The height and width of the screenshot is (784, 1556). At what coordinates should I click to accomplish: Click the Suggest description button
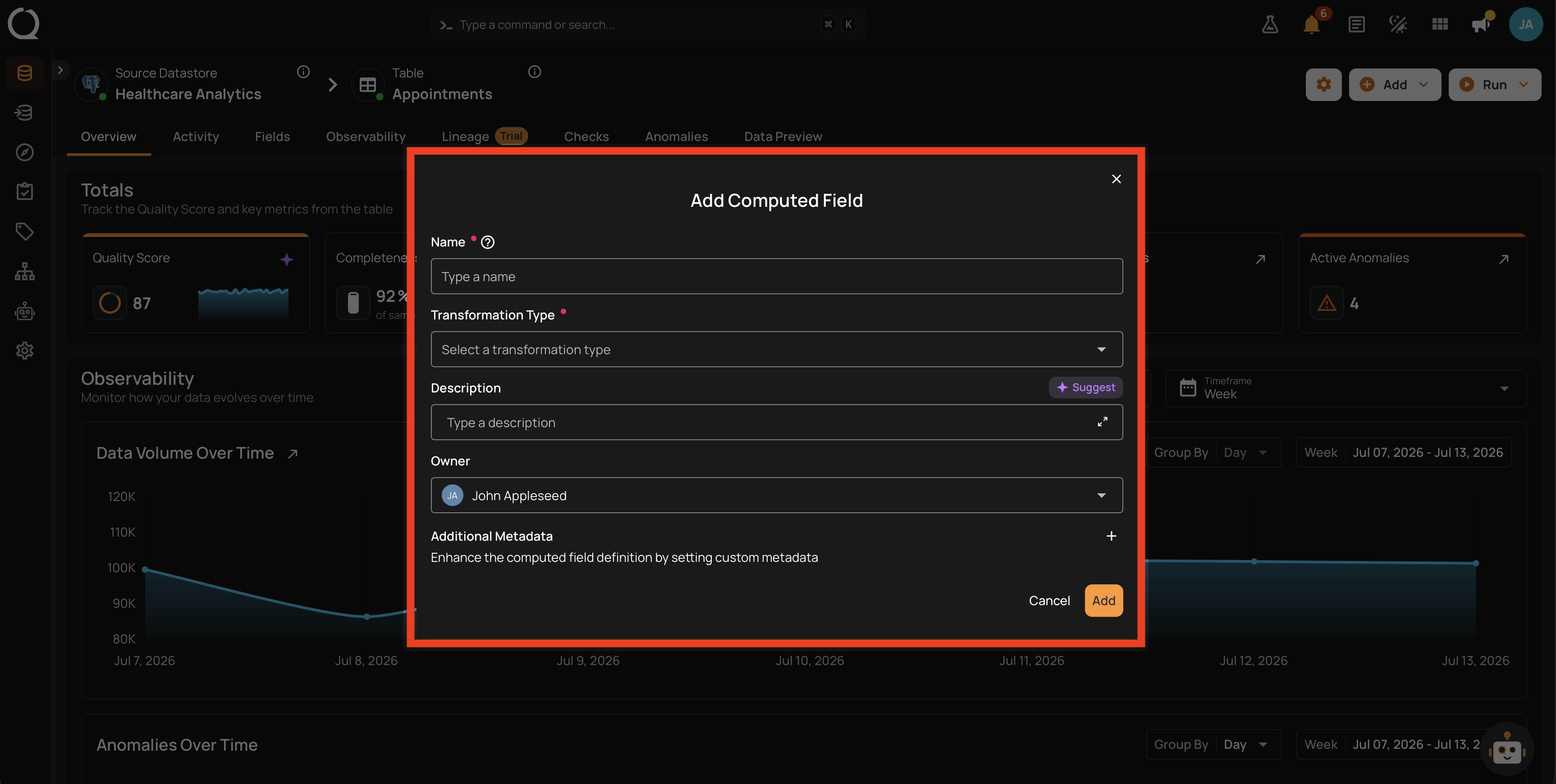pyautogui.click(x=1085, y=387)
